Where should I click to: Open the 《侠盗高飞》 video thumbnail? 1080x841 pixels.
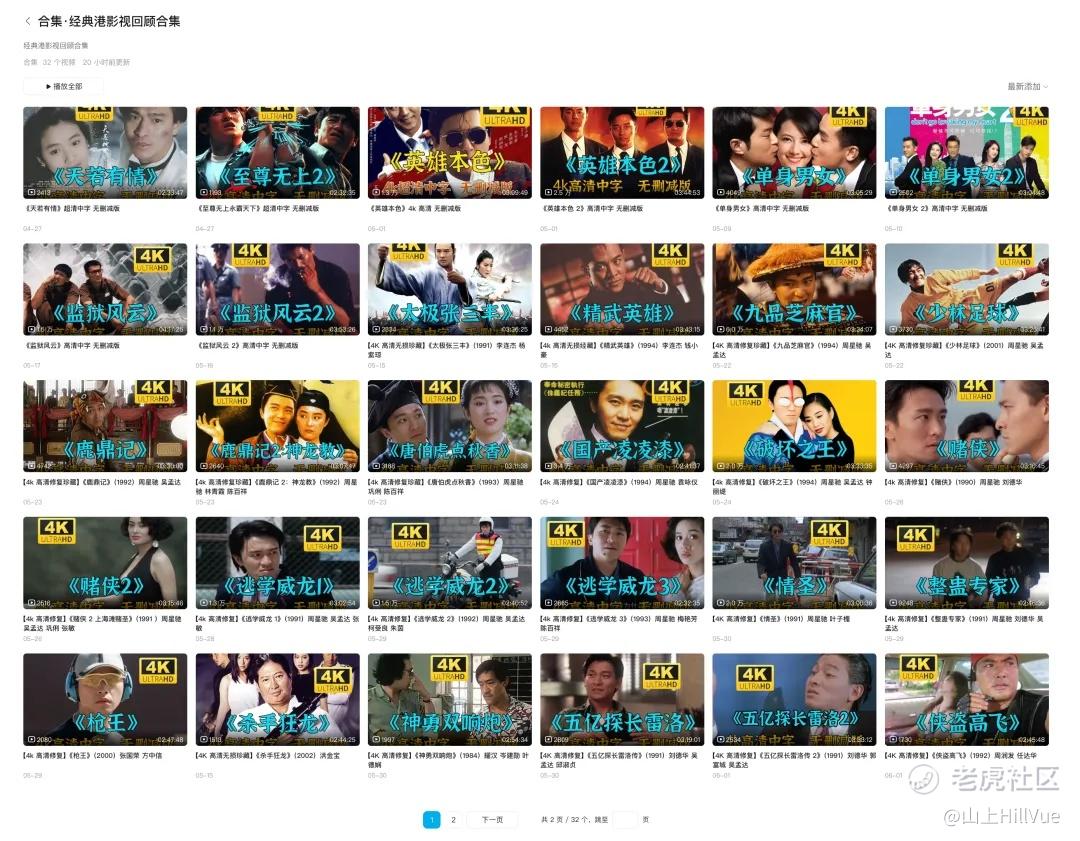(966, 700)
